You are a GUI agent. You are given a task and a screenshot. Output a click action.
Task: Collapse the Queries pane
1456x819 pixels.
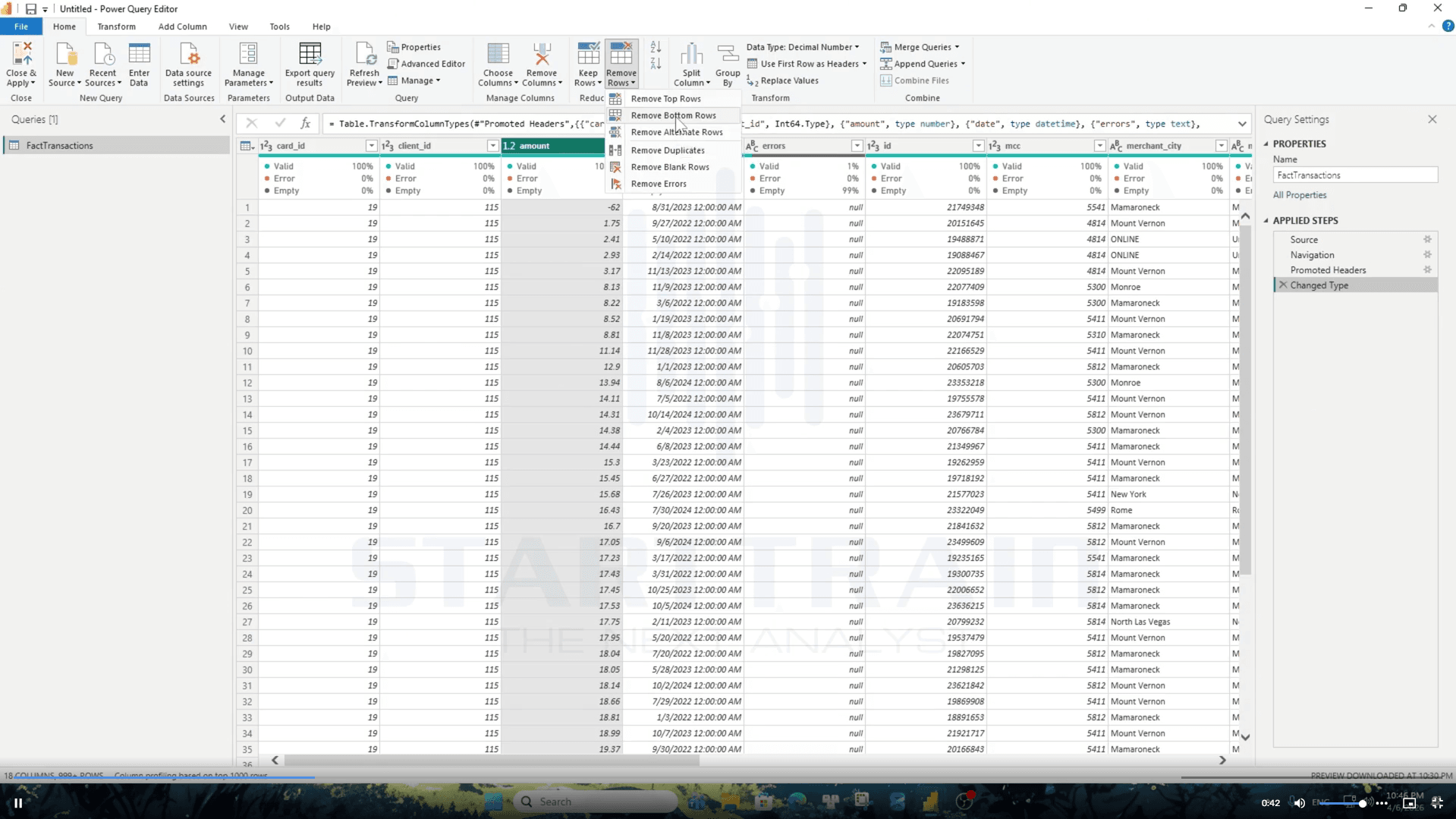[x=222, y=119]
